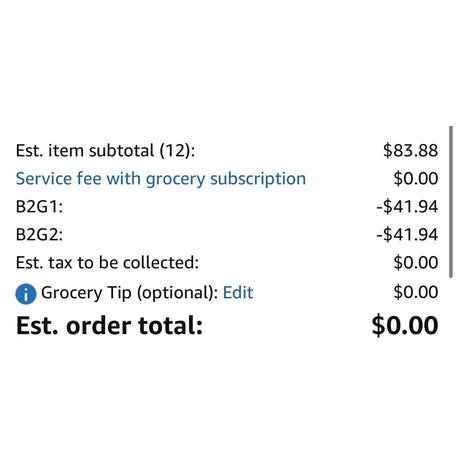Click the service fee $0.00 amount
This screenshot has height=465, width=465.
(416, 178)
